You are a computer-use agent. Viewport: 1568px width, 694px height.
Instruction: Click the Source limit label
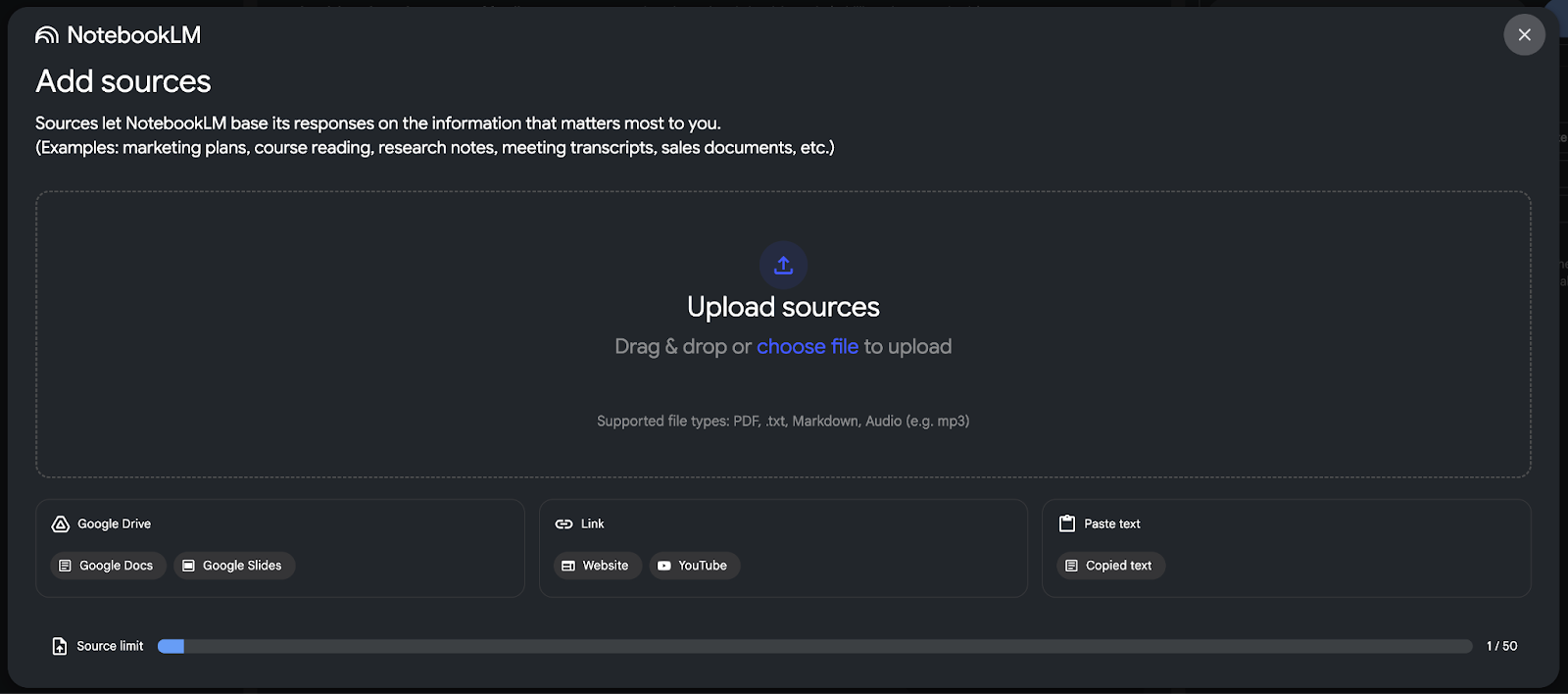(110, 646)
